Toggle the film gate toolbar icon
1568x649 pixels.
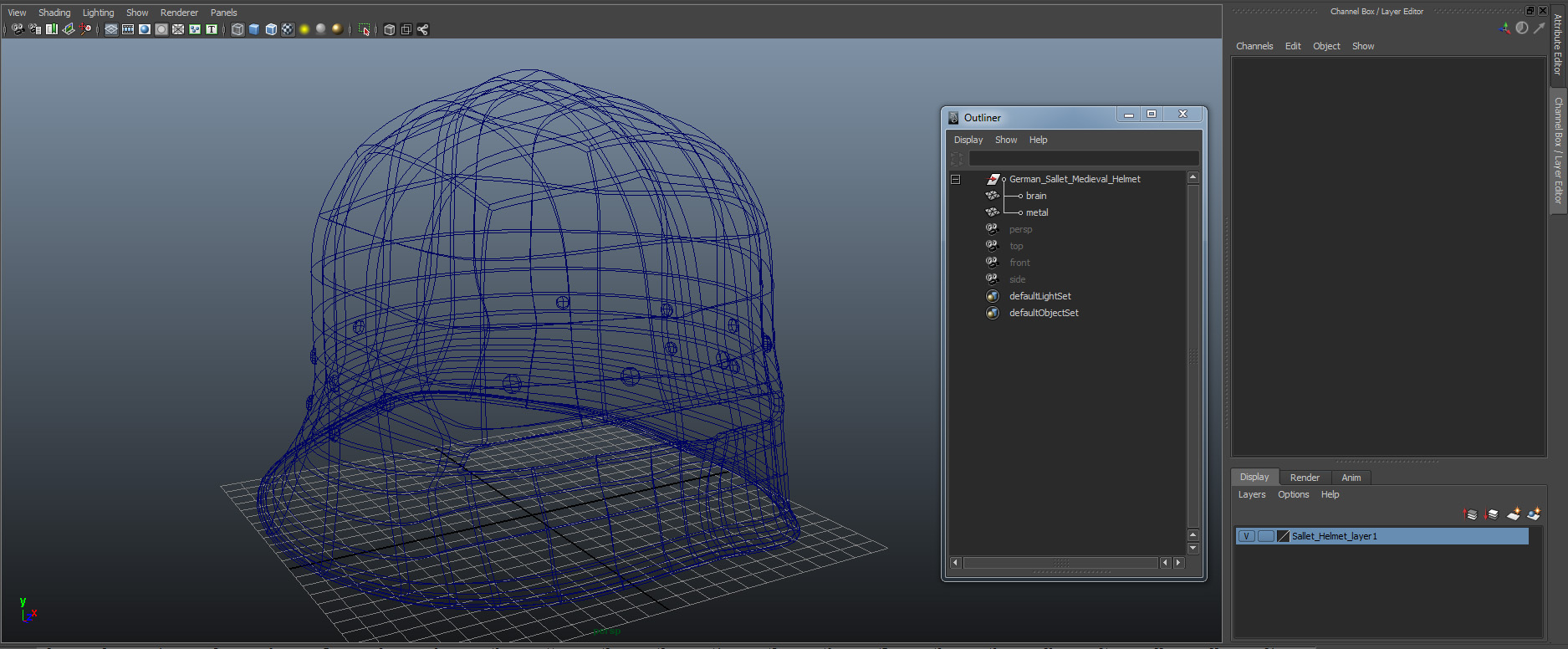point(128,29)
